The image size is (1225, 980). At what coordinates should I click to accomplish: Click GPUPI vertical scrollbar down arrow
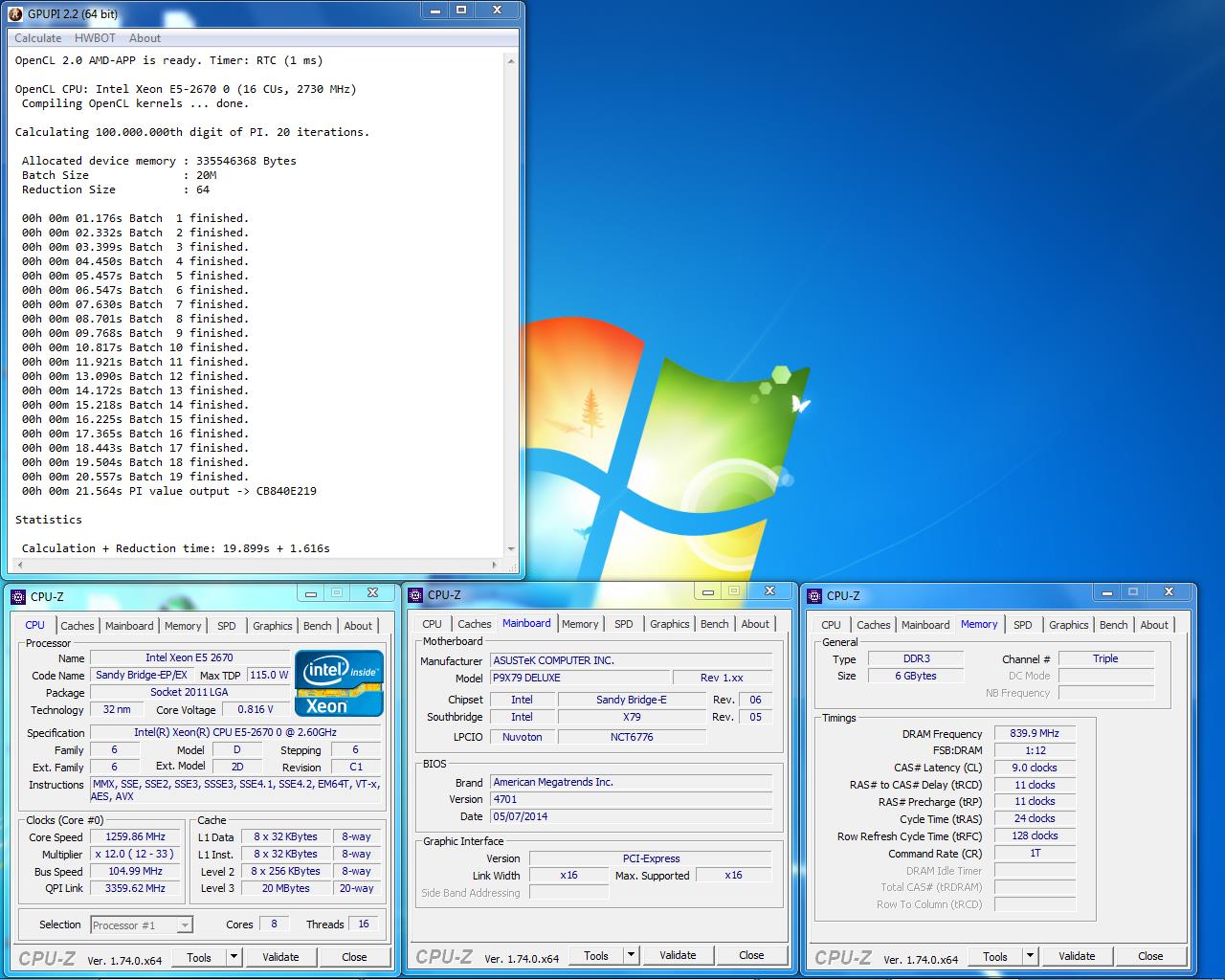511,549
